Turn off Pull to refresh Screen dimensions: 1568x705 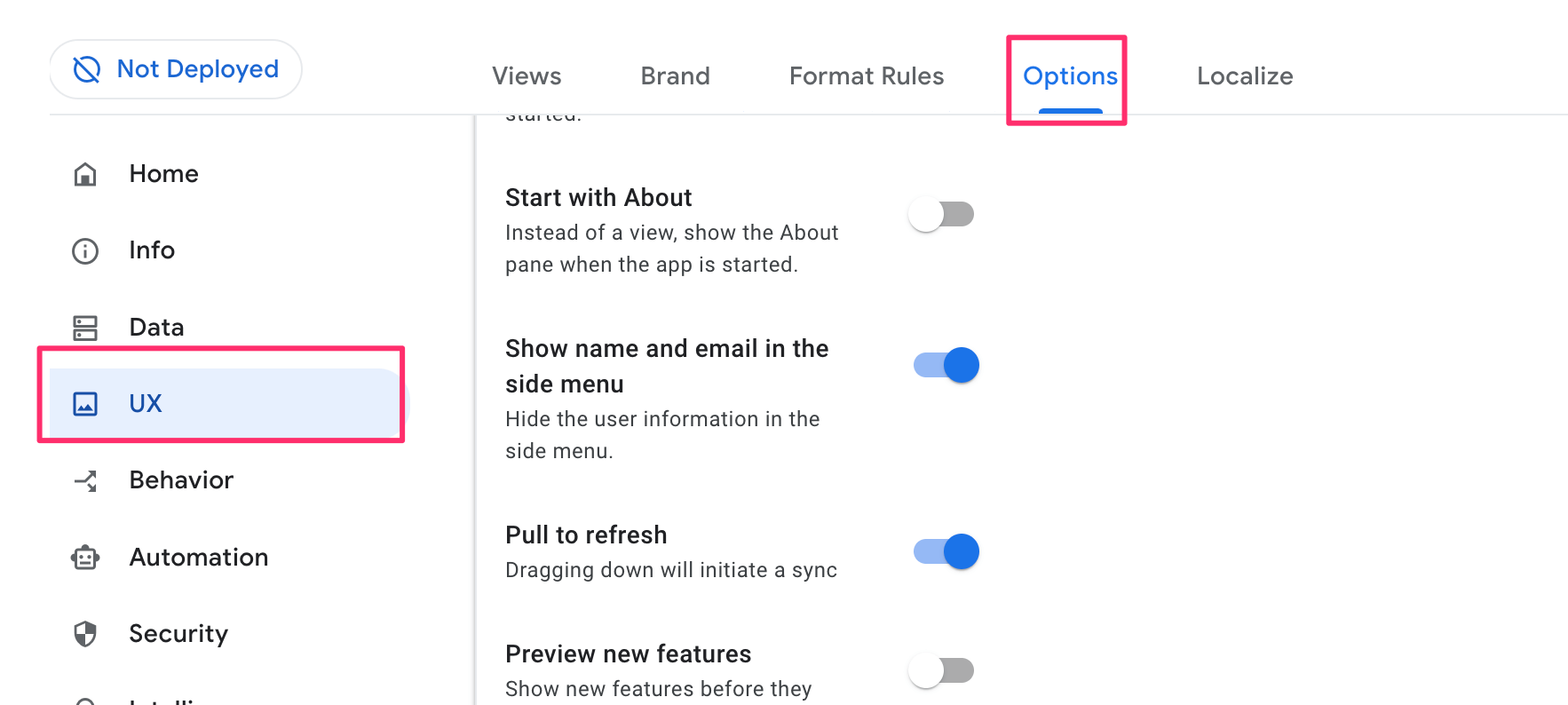pyautogui.click(x=945, y=551)
